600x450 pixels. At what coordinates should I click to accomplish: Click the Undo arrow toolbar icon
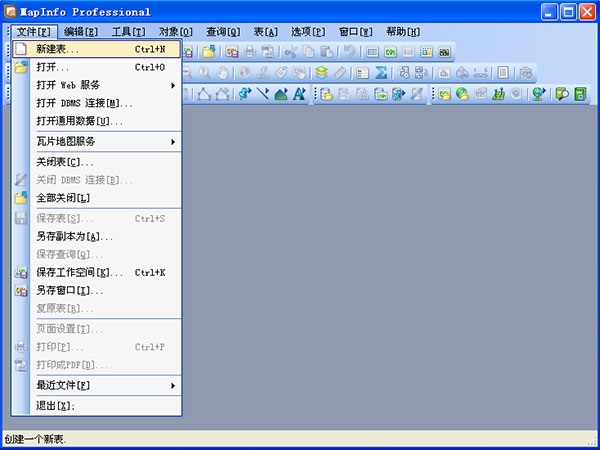point(349,52)
